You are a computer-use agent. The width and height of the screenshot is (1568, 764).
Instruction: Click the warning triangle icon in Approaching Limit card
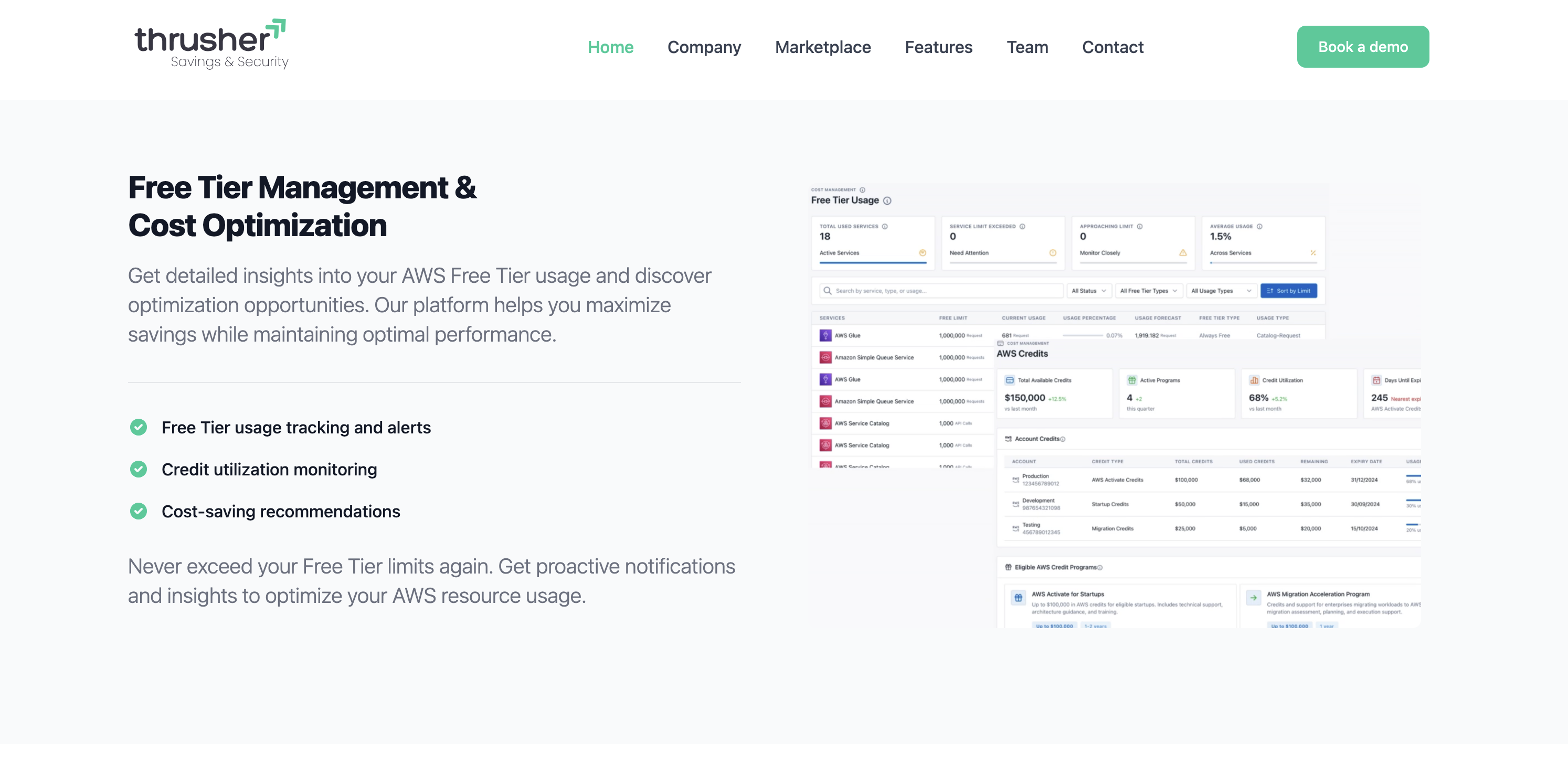tap(1182, 252)
